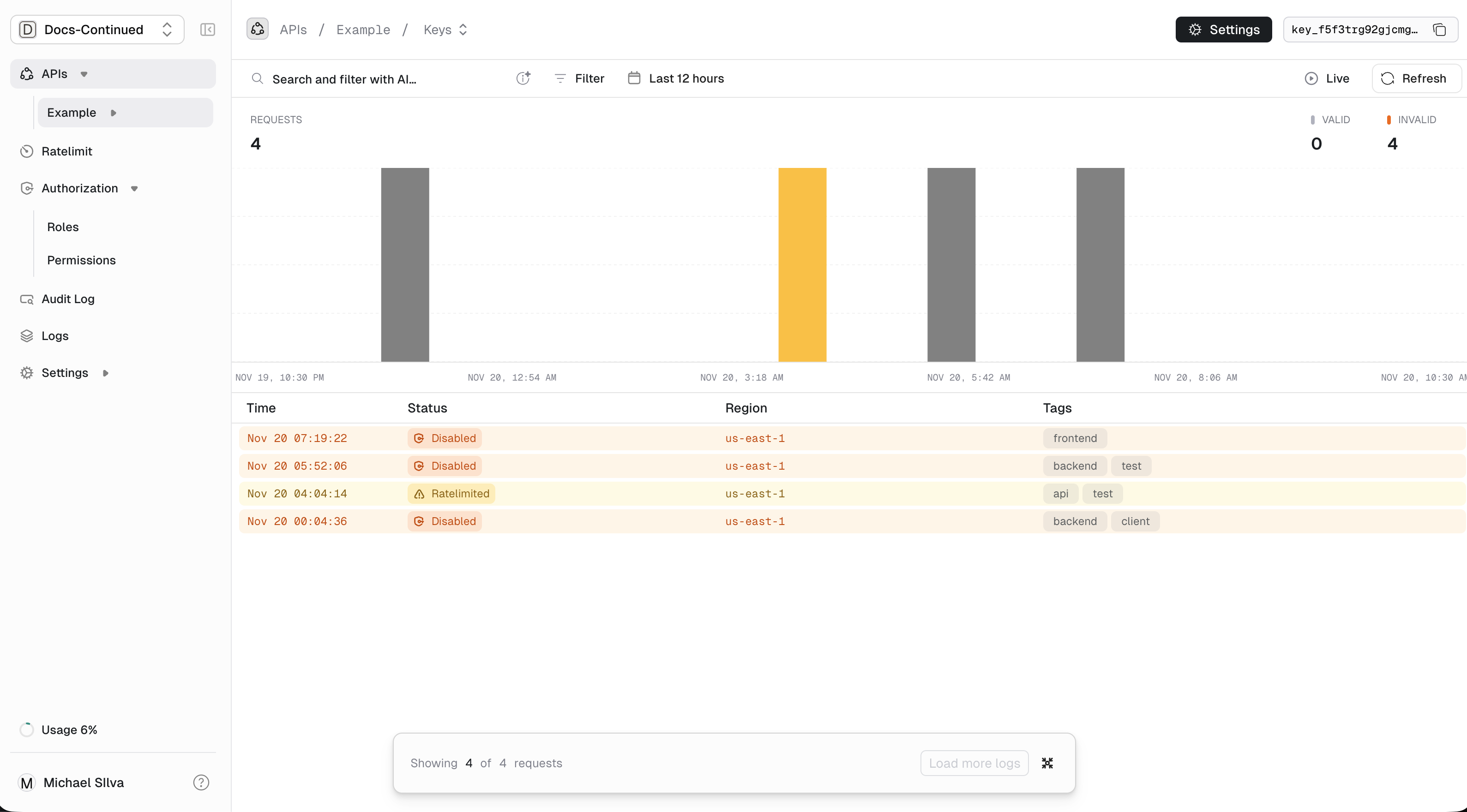Toggle the VALID series legend

1330,119
